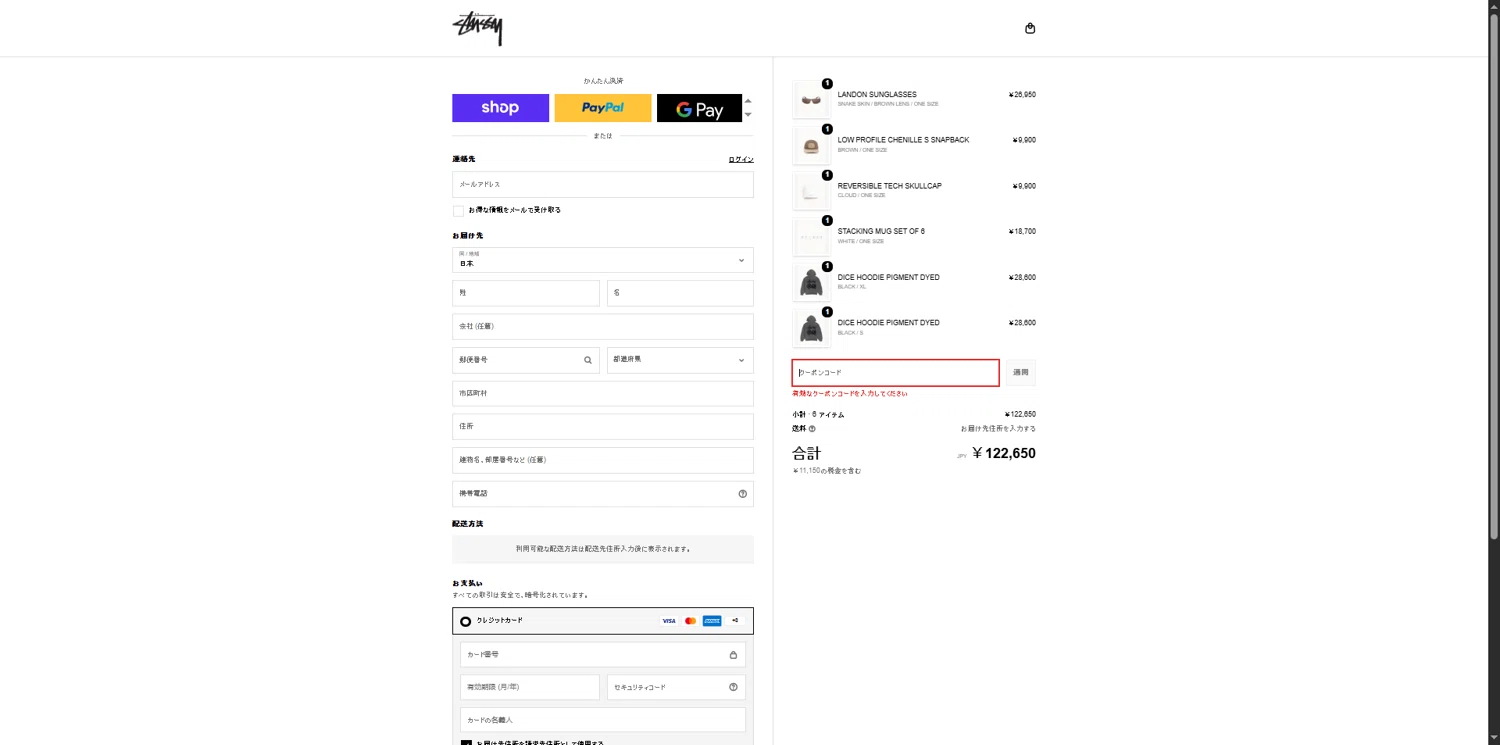Click the カード番号 card number field

[603, 655]
